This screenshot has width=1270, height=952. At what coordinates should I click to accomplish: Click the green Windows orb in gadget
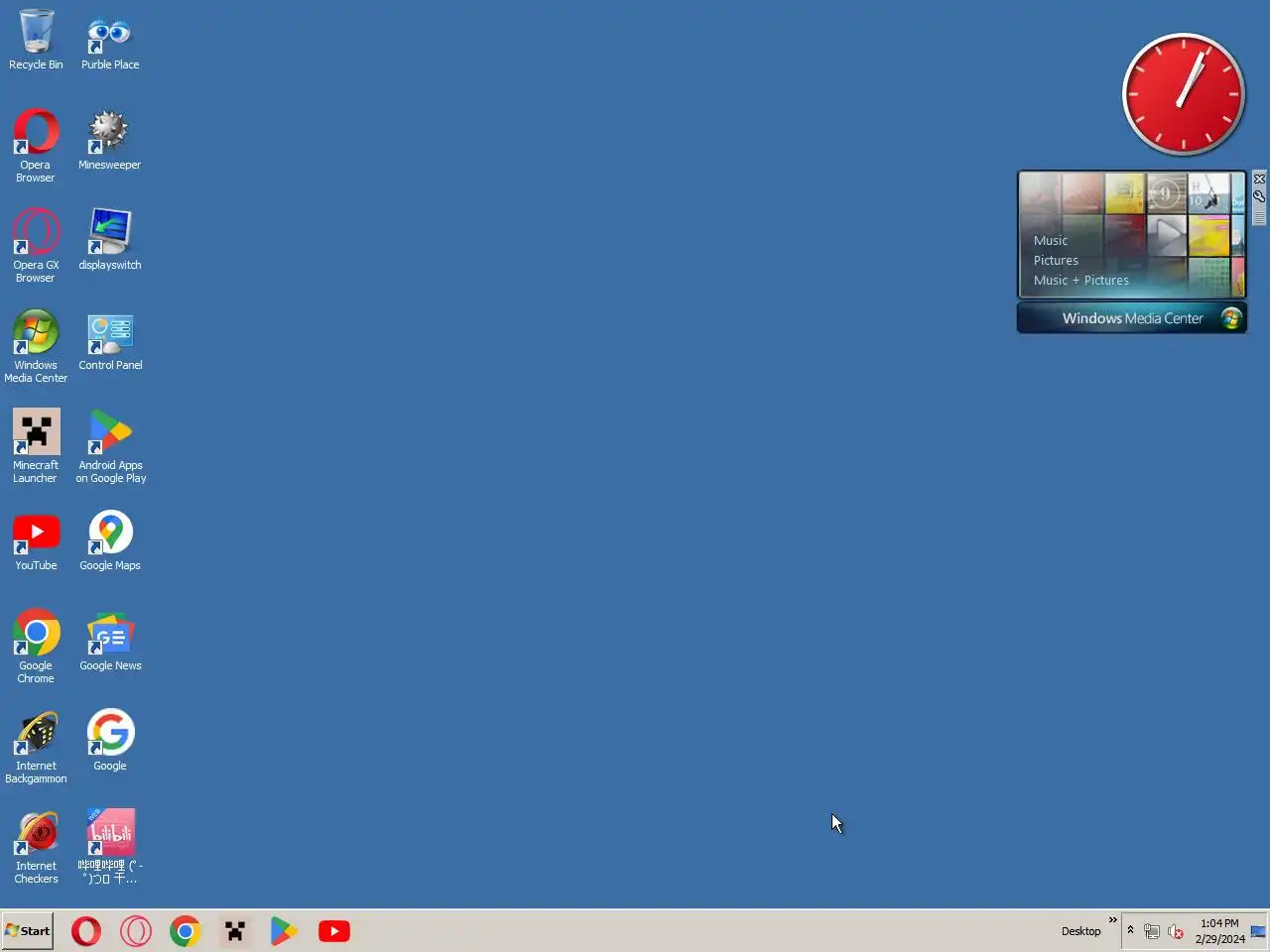pyautogui.click(x=1231, y=318)
